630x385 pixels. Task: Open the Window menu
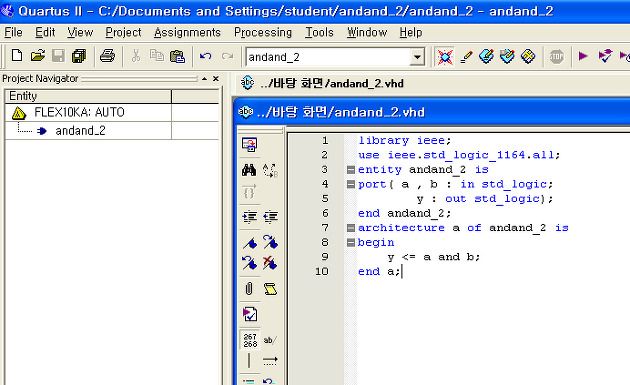[x=367, y=32]
